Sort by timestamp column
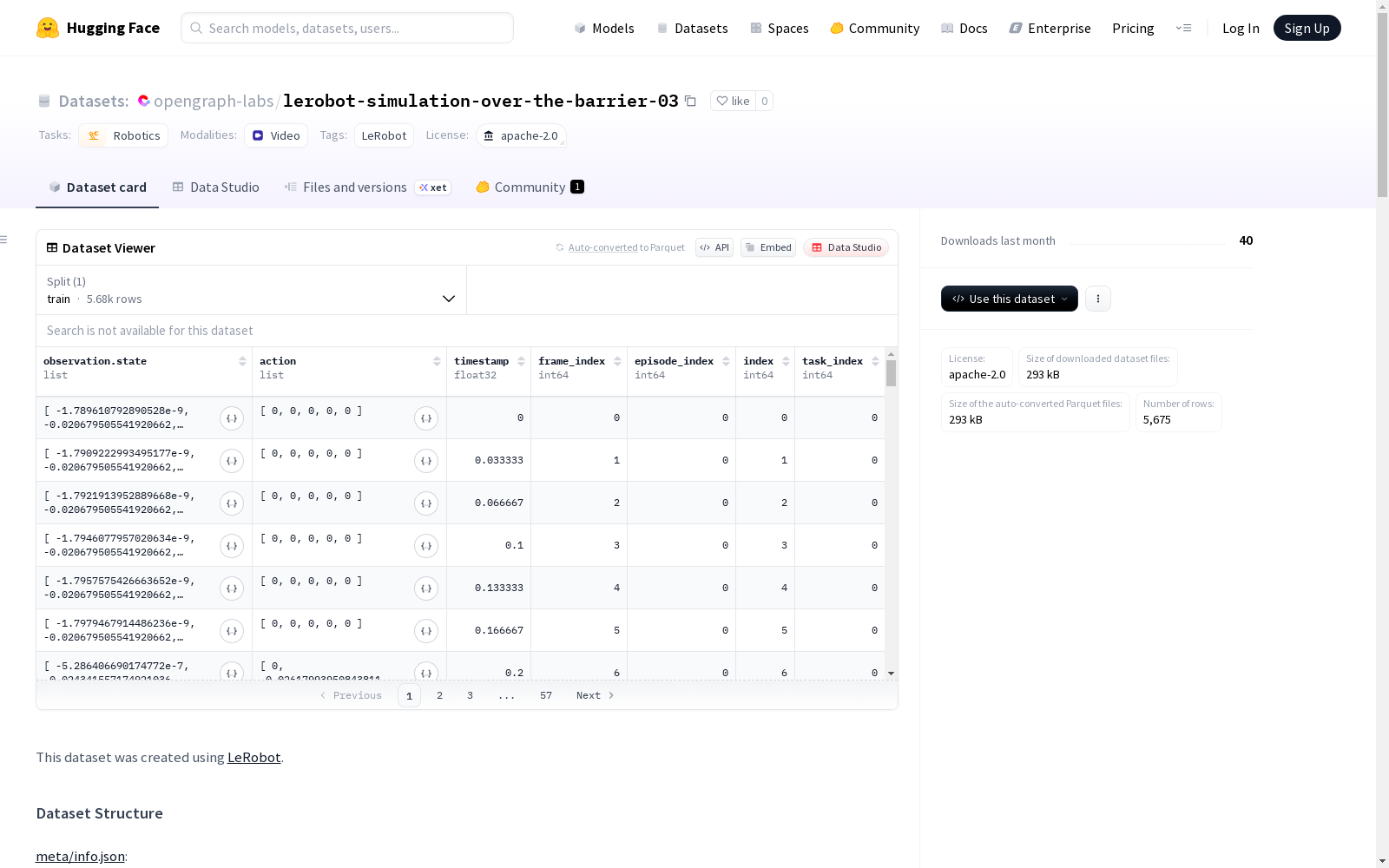This screenshot has width=1389, height=868. click(x=521, y=361)
